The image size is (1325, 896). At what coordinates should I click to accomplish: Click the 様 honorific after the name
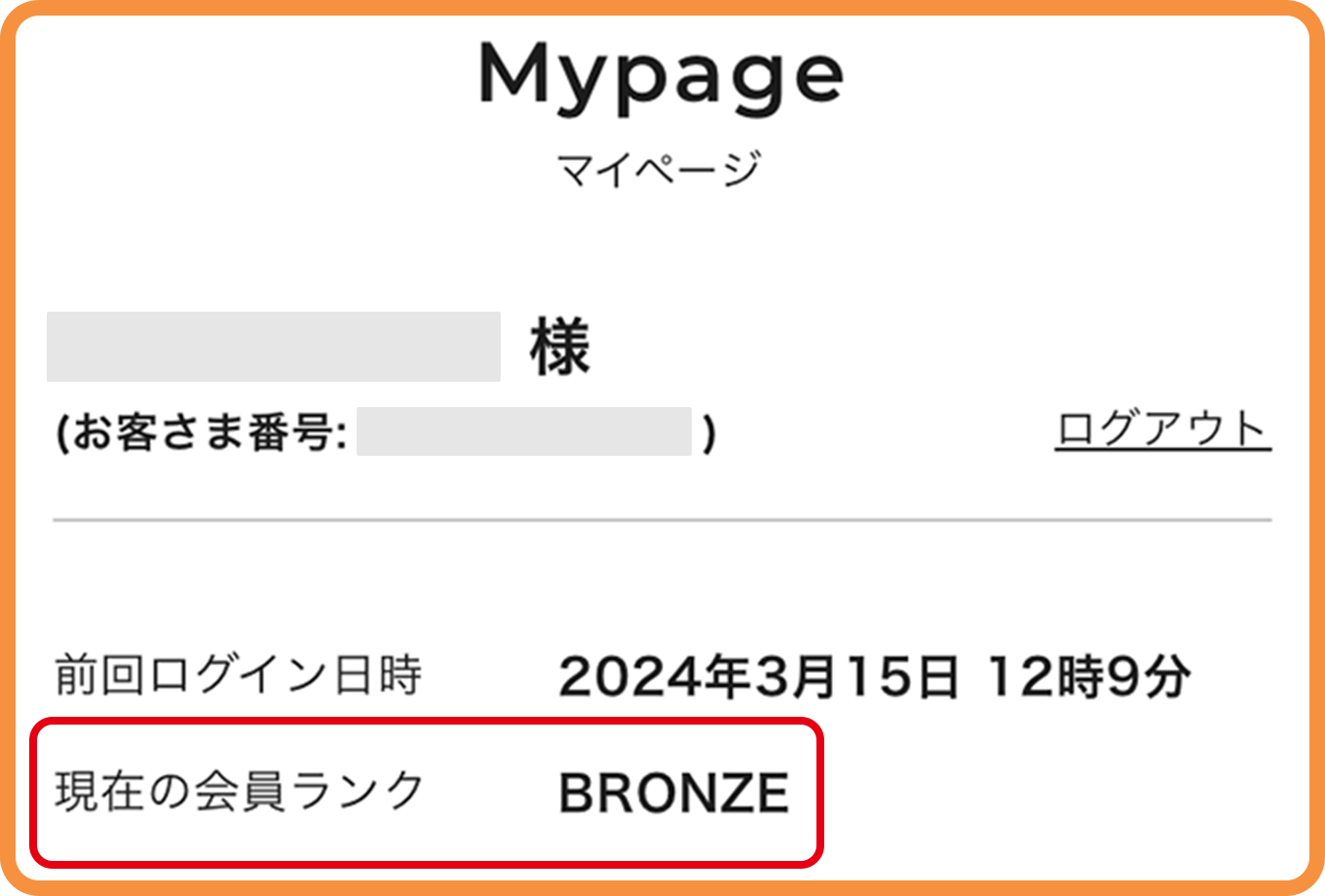(560, 348)
